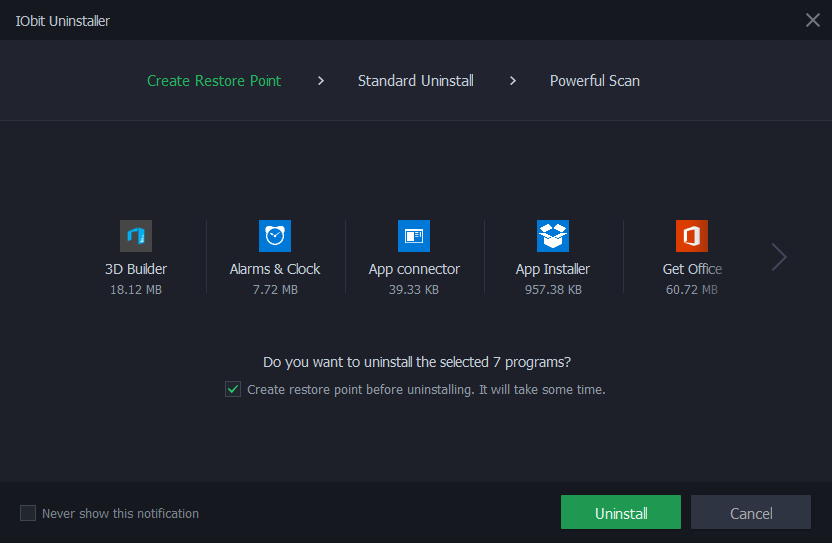Show next programs with right arrow
This screenshot has width=832, height=543.
[x=779, y=257]
